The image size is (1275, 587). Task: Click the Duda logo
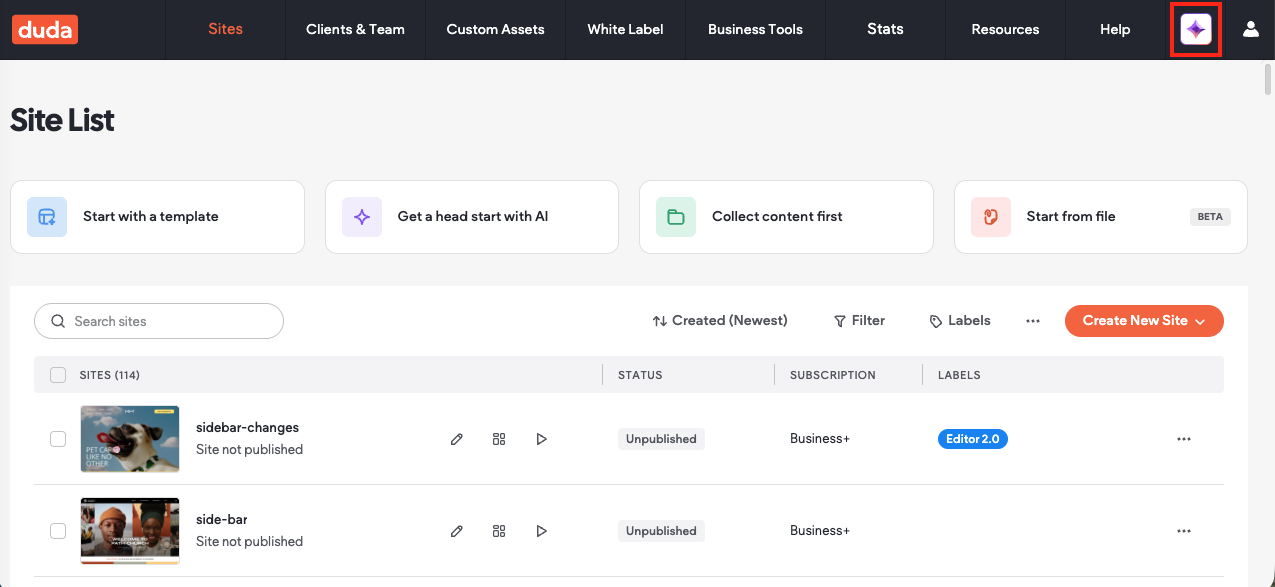click(45, 30)
